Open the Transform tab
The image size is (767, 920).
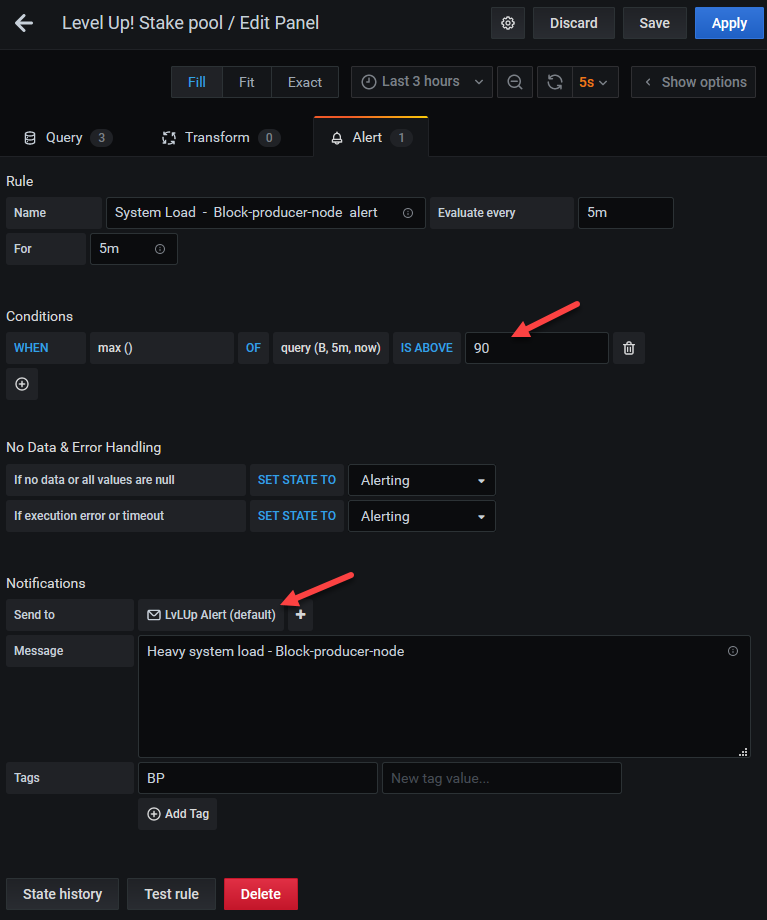coord(220,137)
